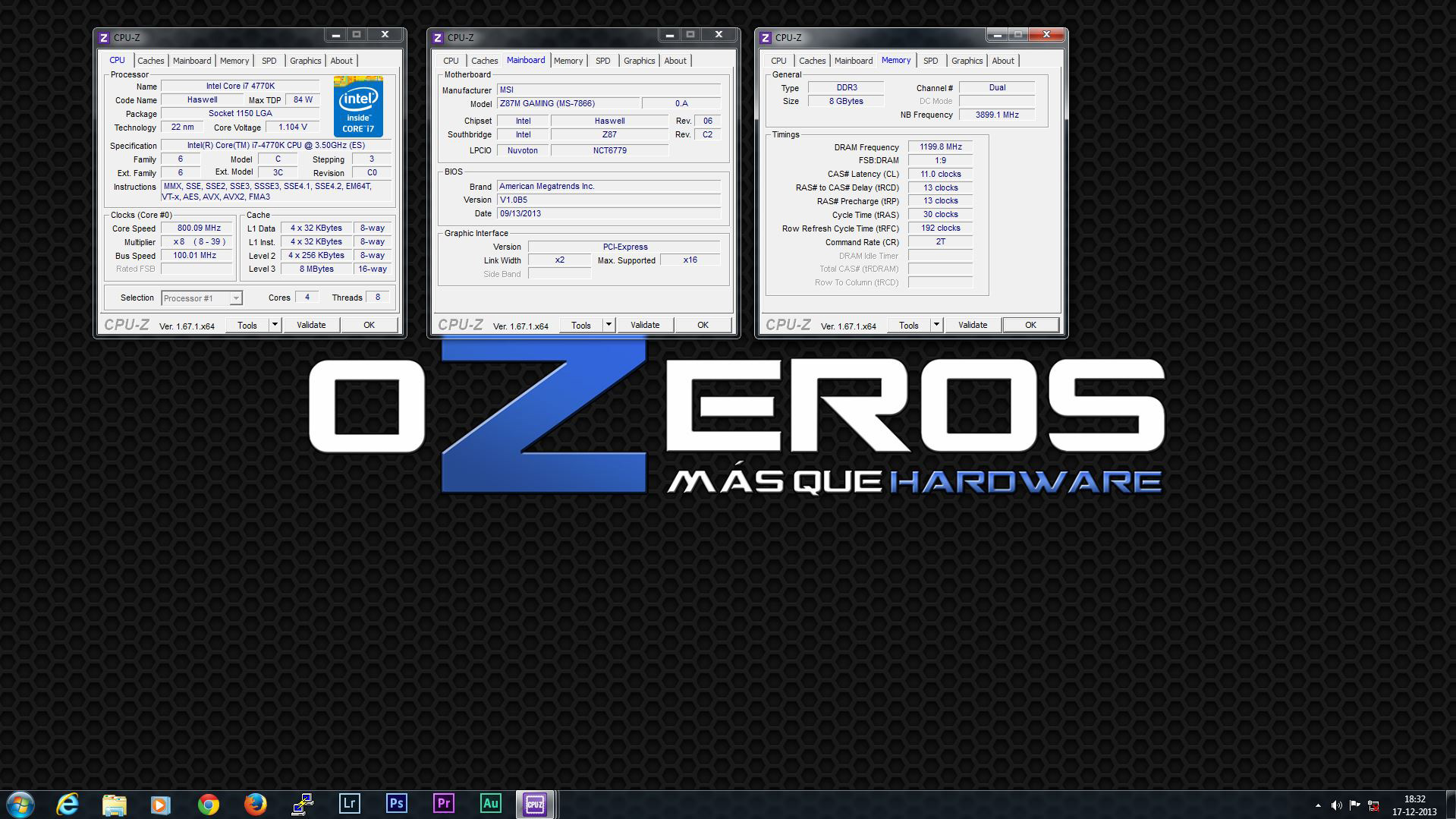Click Validate in the Mainboard window

point(645,325)
